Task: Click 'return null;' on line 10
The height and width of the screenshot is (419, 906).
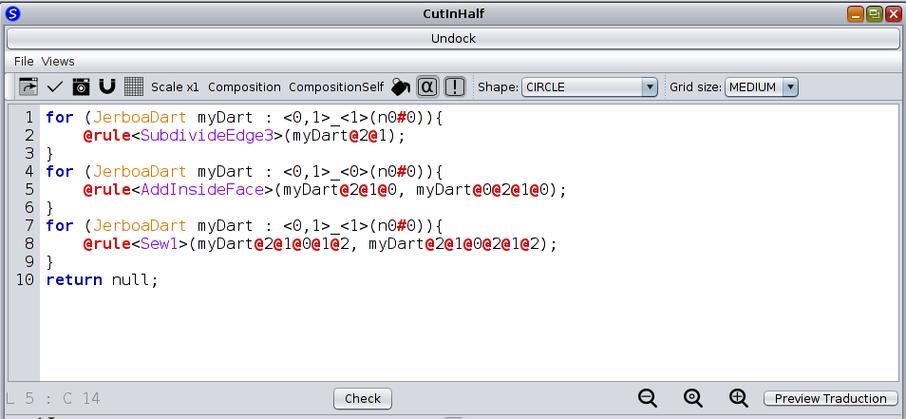Action: click(102, 280)
